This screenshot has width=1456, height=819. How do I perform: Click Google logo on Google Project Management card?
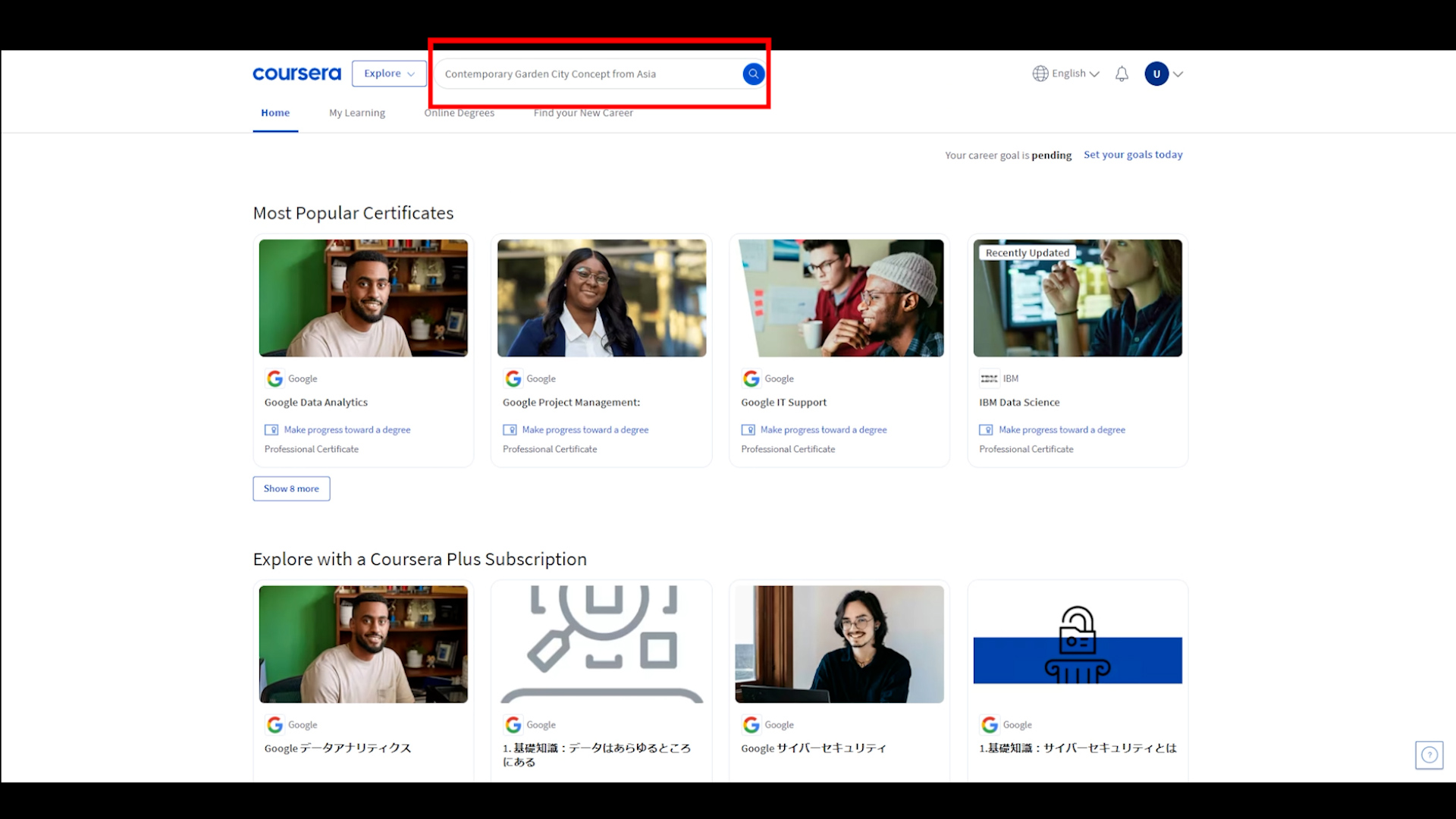[513, 378]
